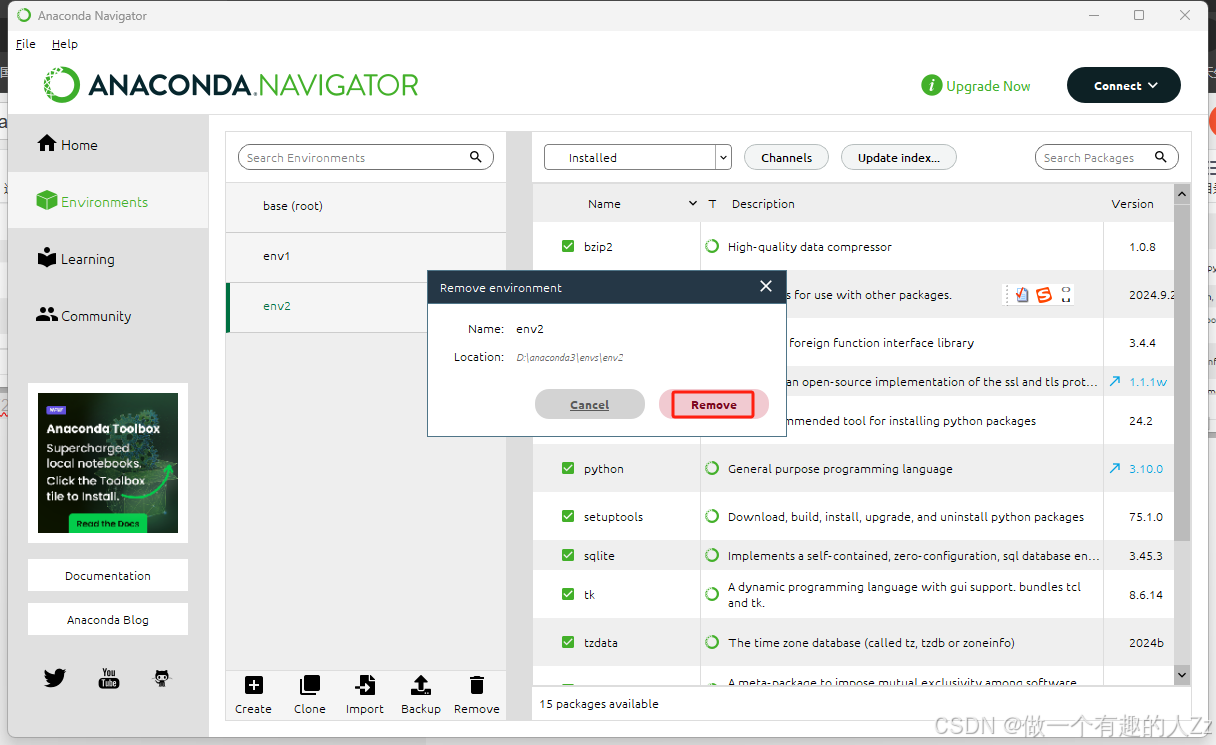The image size is (1216, 745).
Task: Click the Upgrade Now link
Action: pos(988,86)
